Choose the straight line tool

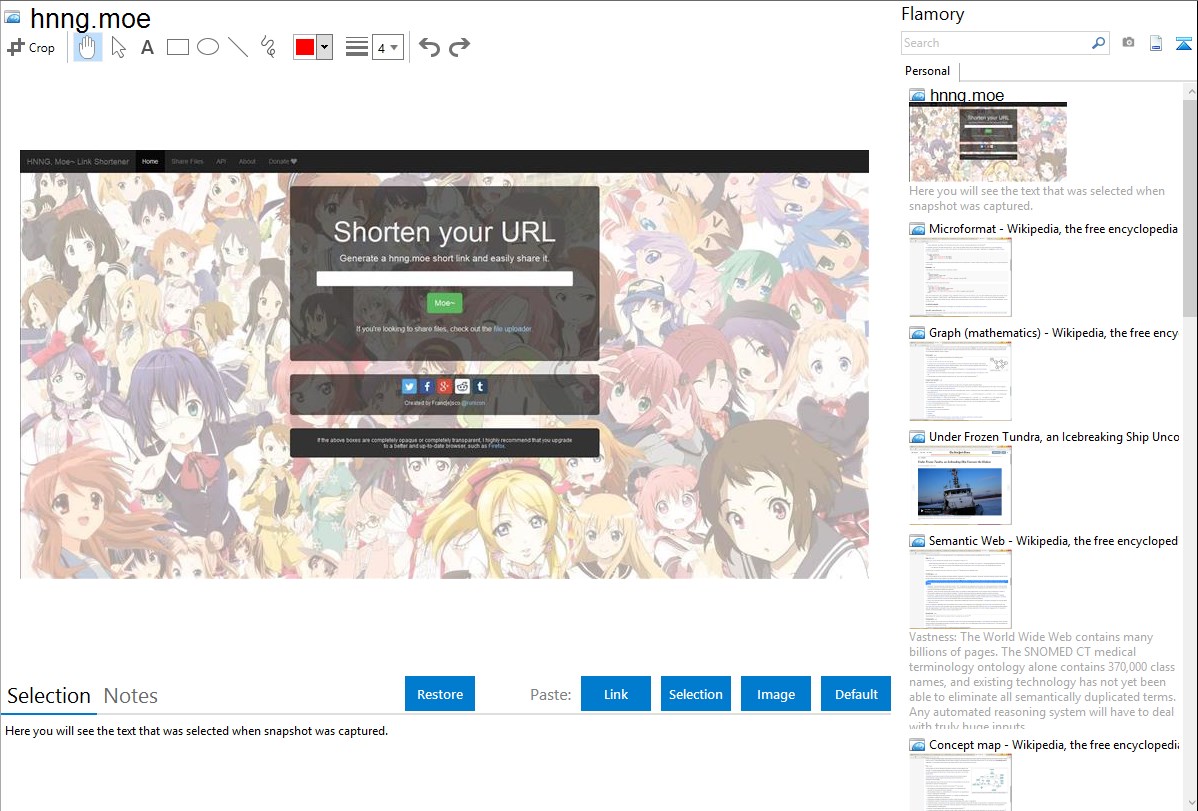click(238, 47)
